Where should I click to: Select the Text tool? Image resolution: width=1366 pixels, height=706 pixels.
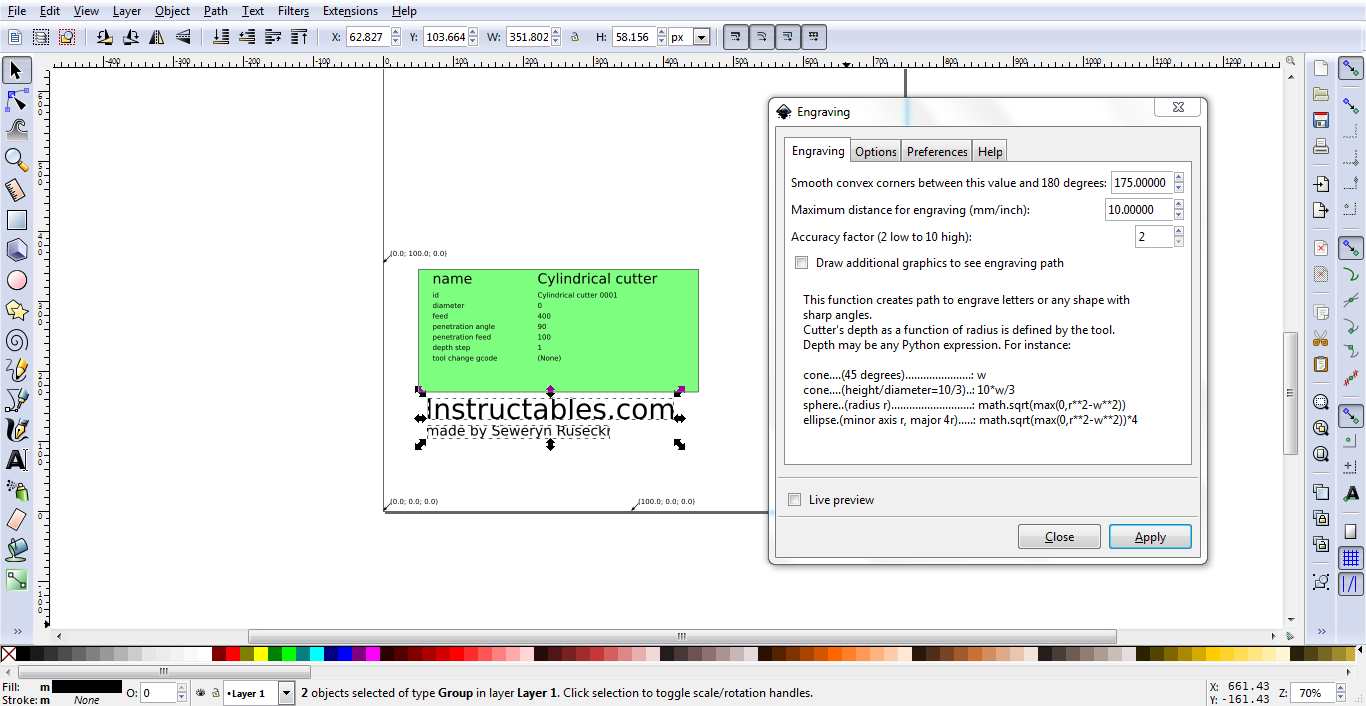16,458
